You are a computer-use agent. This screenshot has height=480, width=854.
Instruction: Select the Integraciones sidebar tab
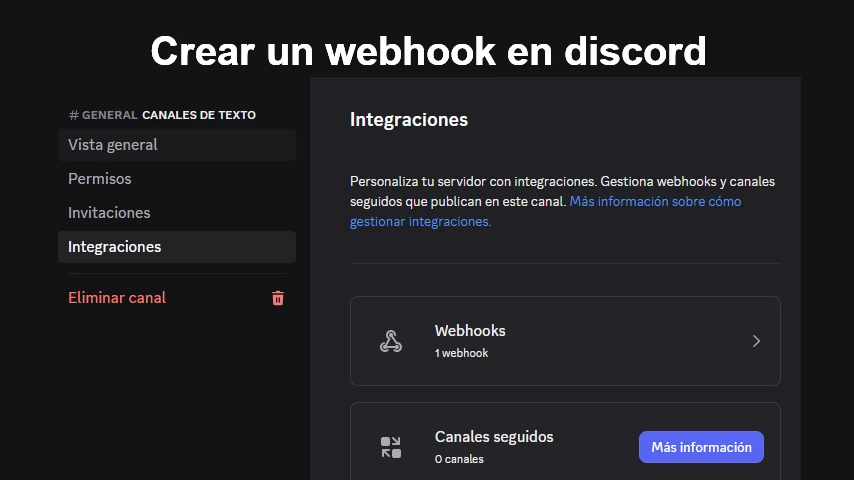coord(177,247)
